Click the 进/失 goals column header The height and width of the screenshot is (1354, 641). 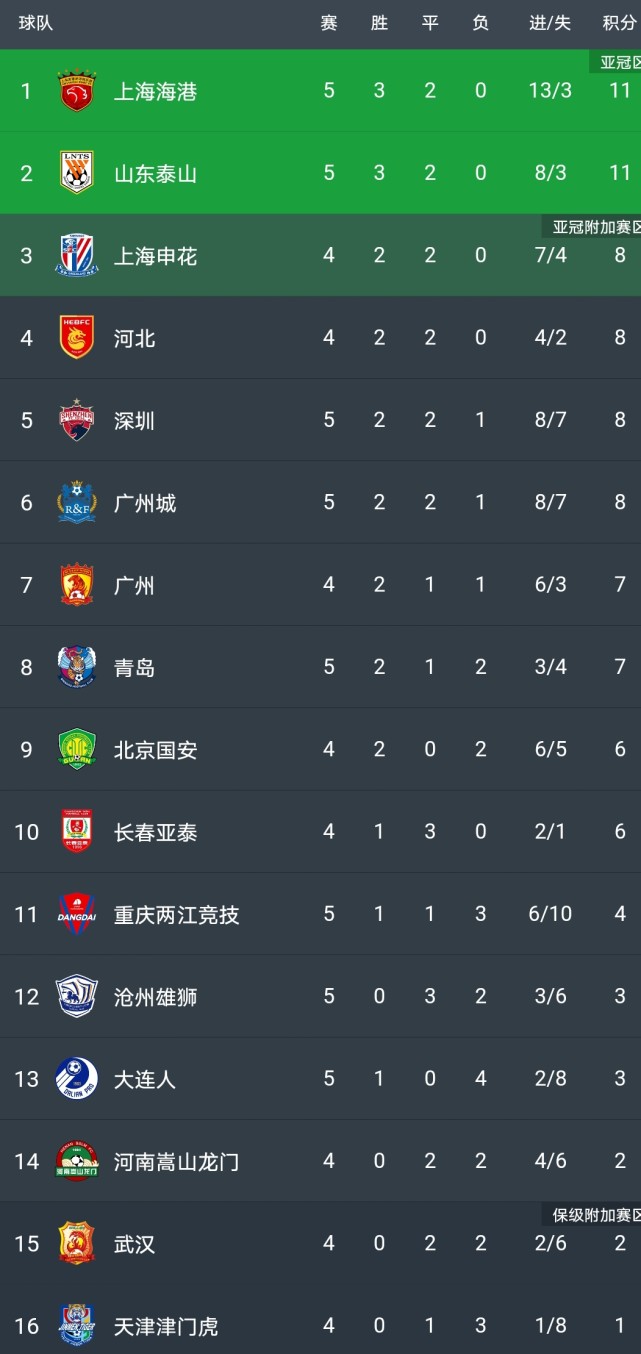click(550, 23)
